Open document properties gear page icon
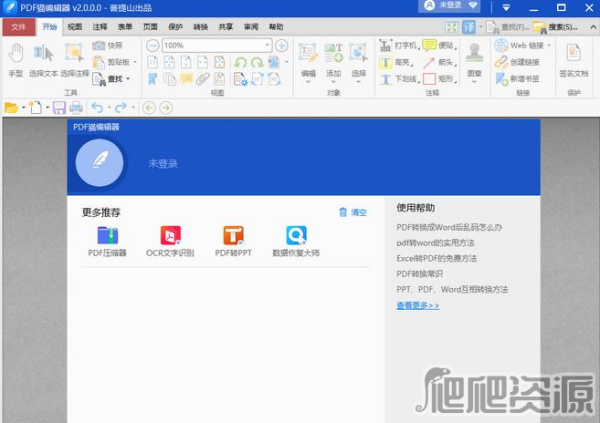 [x=240, y=79]
